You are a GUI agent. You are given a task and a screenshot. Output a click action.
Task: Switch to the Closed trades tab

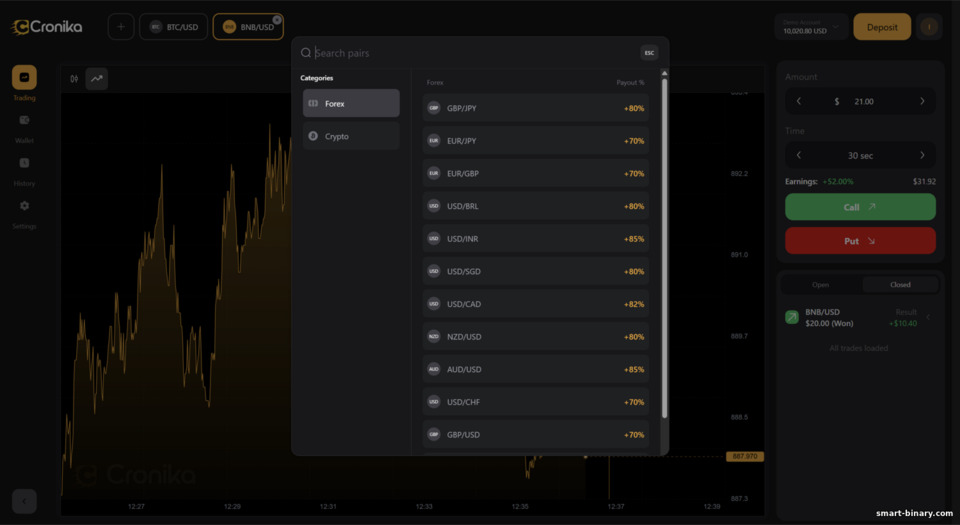[900, 285]
